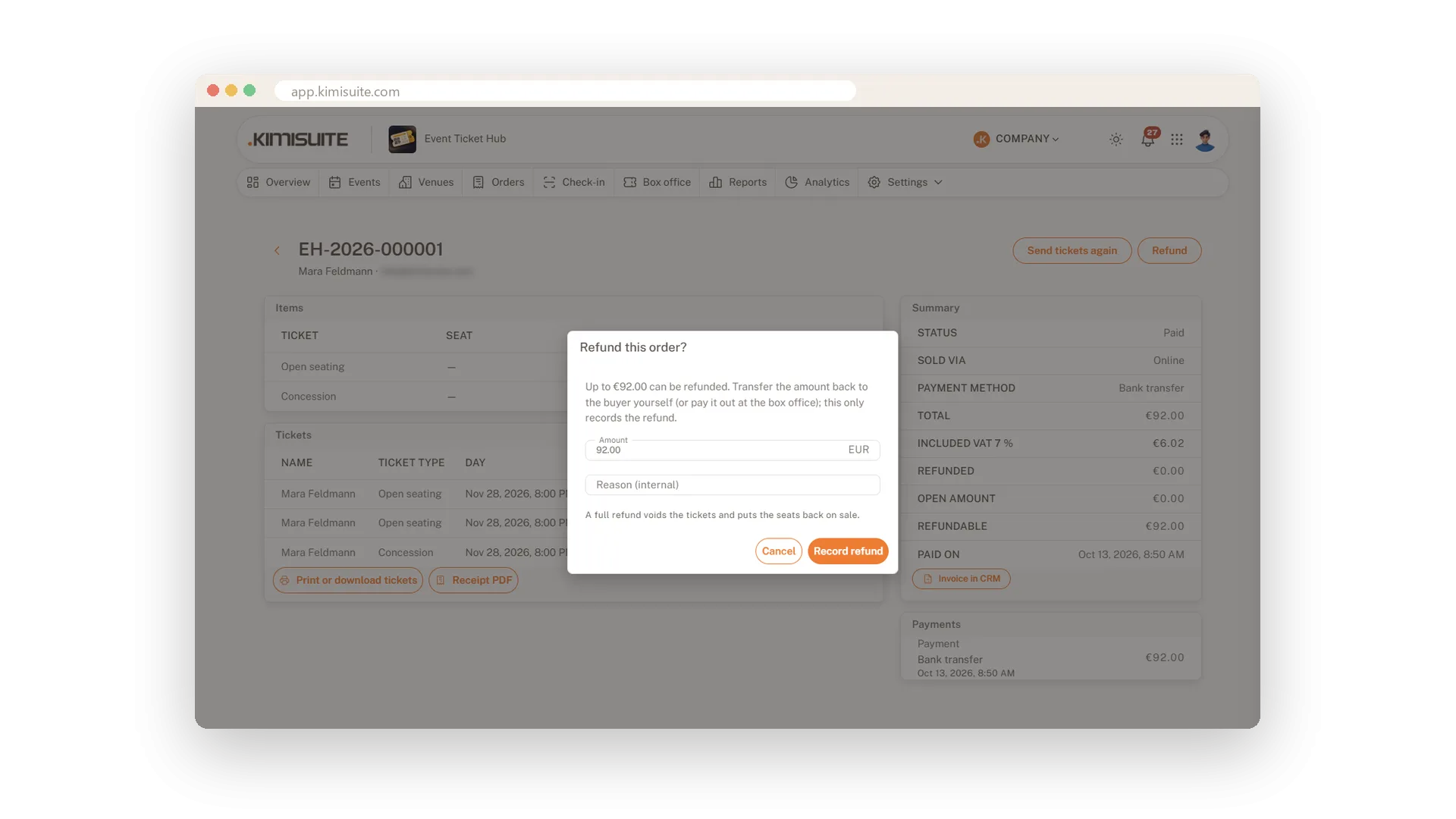This screenshot has height=819, width=1456.
Task: Click the printer icon on download tickets
Action: tap(284, 580)
